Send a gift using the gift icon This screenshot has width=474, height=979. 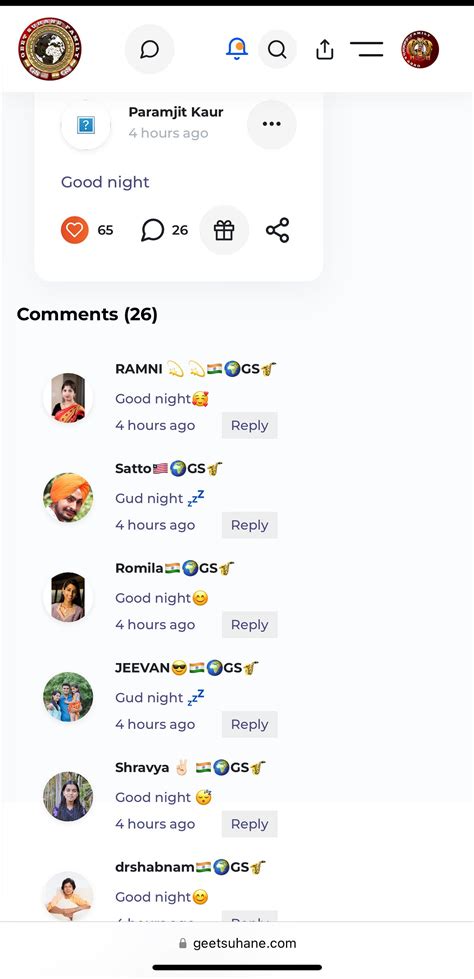224,230
